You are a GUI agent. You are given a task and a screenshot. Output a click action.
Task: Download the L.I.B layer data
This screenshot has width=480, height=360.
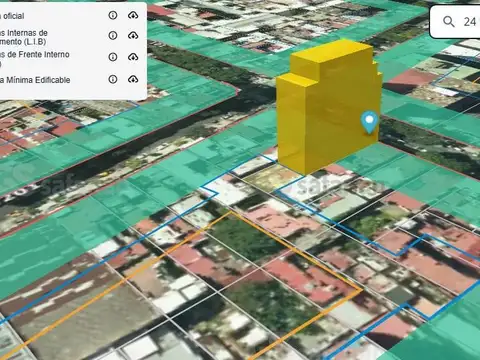133,35
